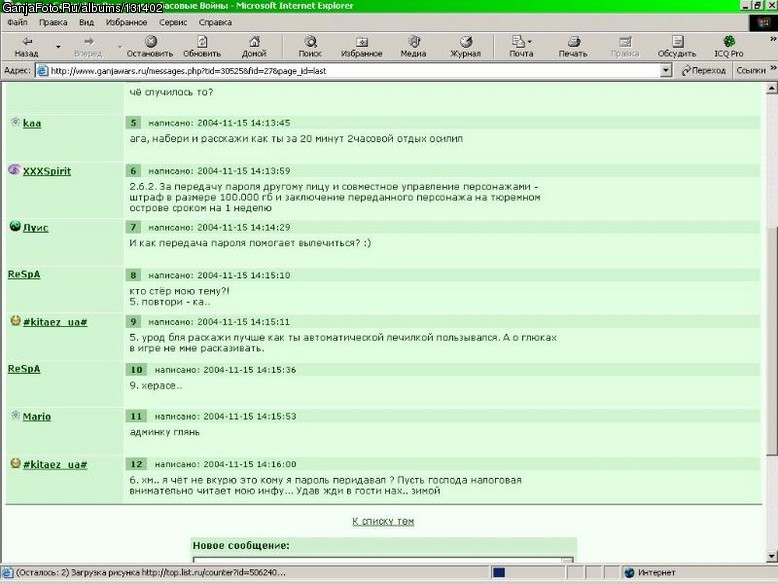778x584 pixels.
Task: Click the icon next to kaa
Action: 15,122
